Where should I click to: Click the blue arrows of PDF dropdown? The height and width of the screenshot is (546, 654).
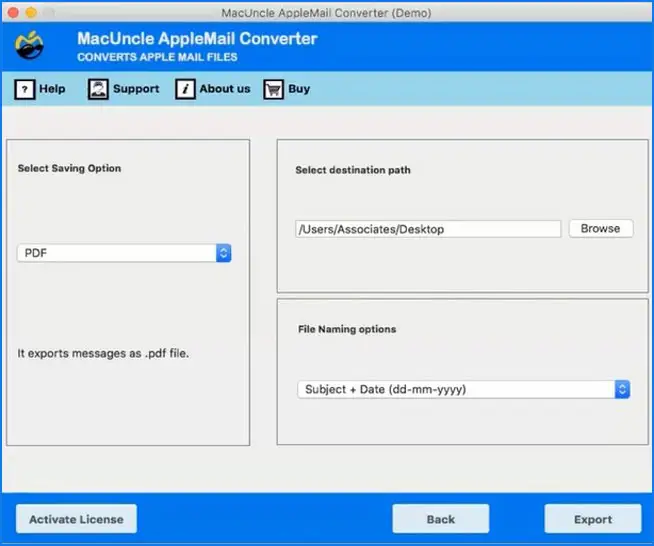(x=224, y=253)
